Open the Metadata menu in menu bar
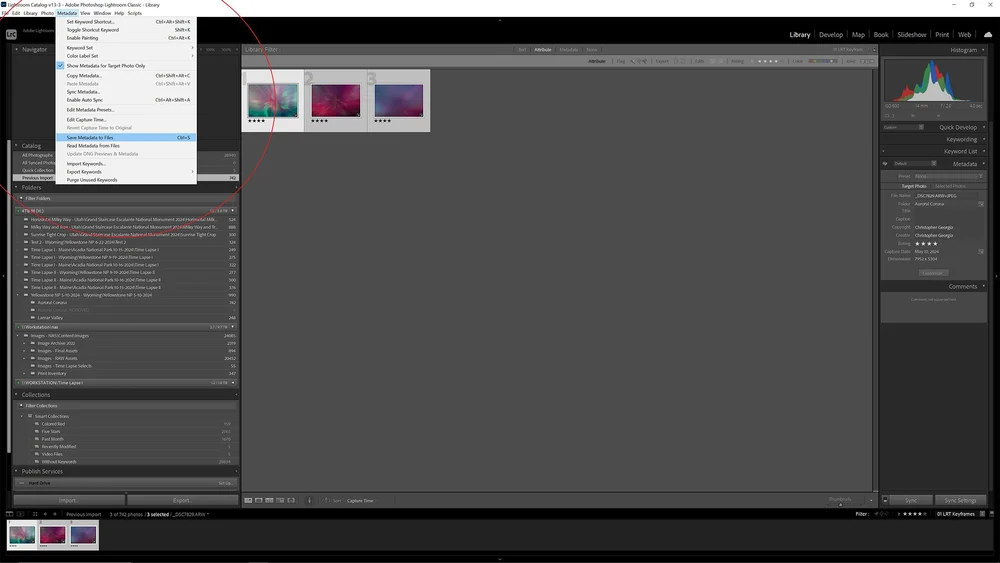The width and height of the screenshot is (1000, 563). pos(66,13)
